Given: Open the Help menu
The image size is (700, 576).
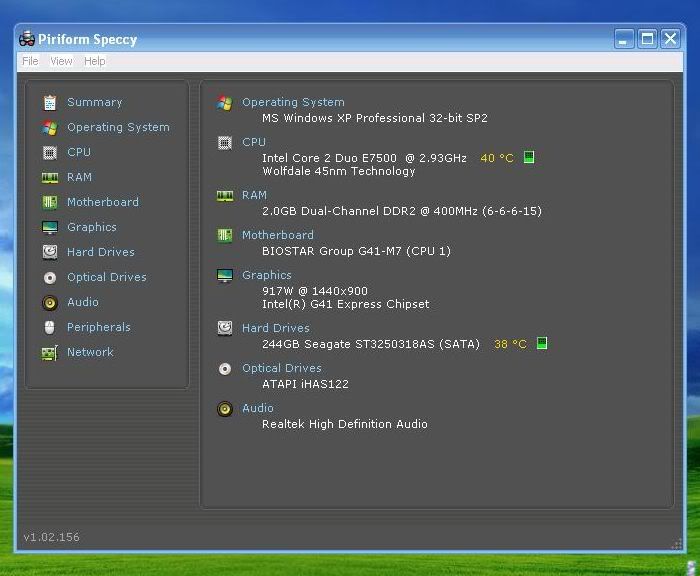Looking at the screenshot, I should click(94, 61).
